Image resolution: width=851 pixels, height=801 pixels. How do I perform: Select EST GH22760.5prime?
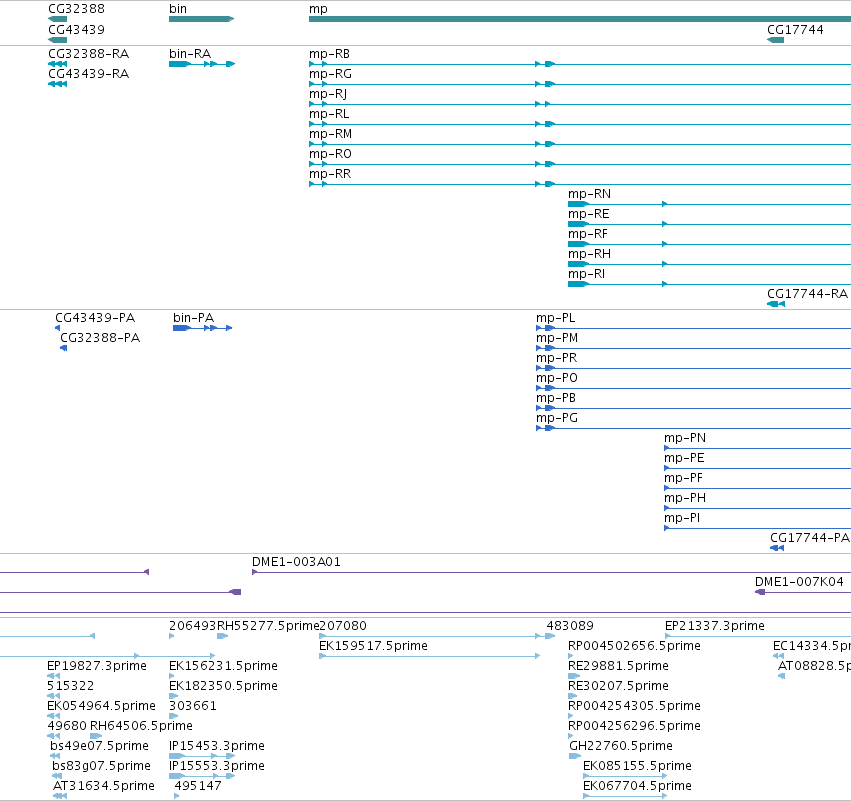(621, 746)
